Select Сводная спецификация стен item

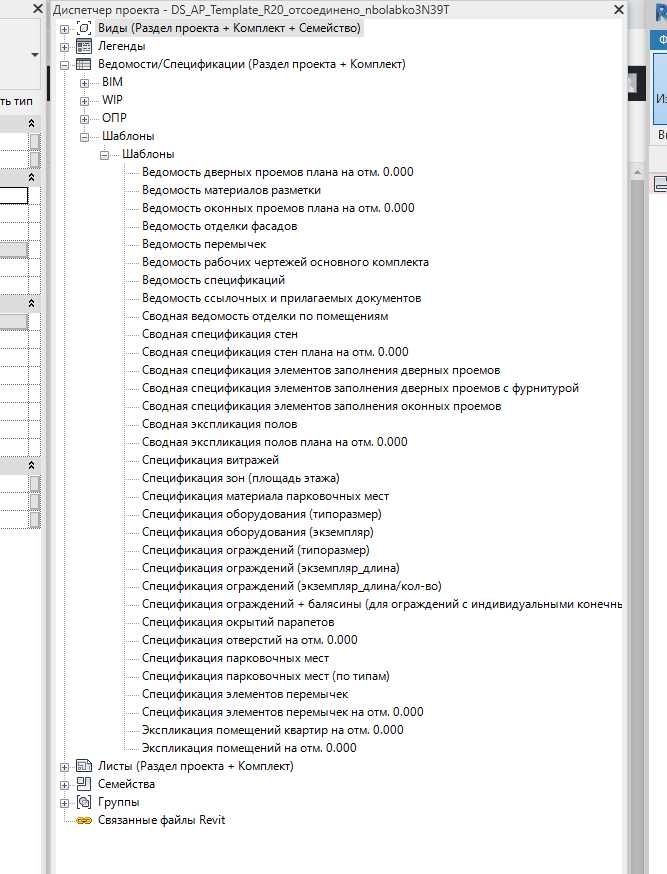(219, 334)
